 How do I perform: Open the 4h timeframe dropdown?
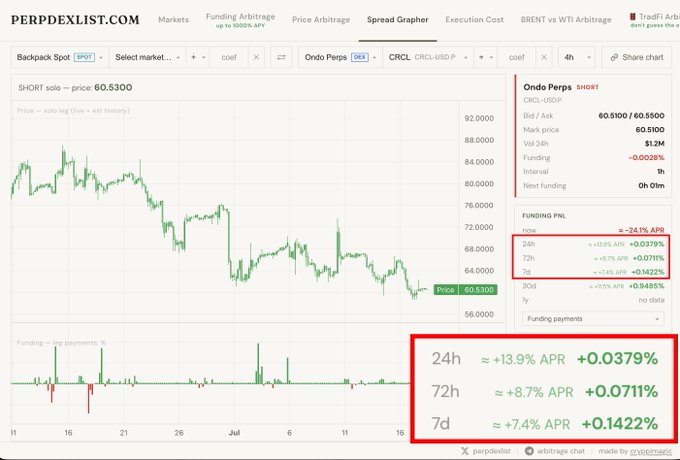pyautogui.click(x=577, y=57)
